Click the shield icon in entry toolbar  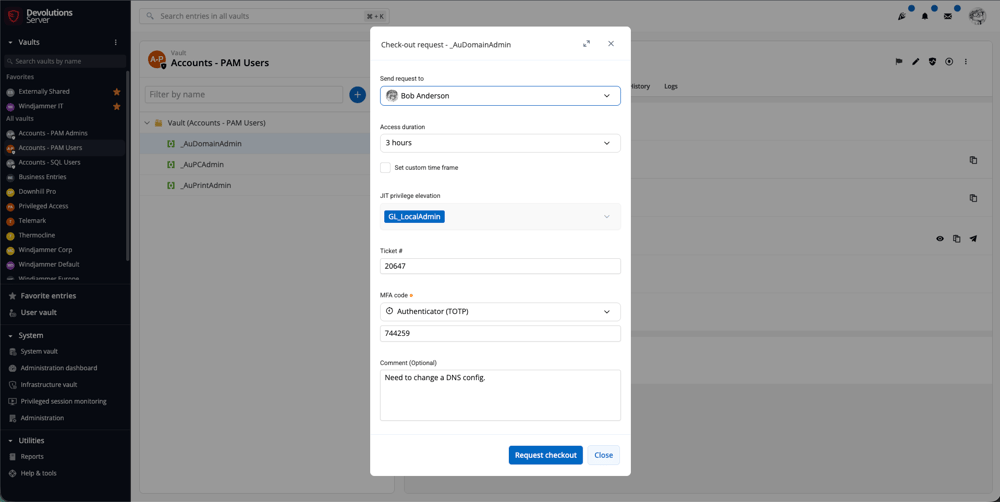(932, 62)
